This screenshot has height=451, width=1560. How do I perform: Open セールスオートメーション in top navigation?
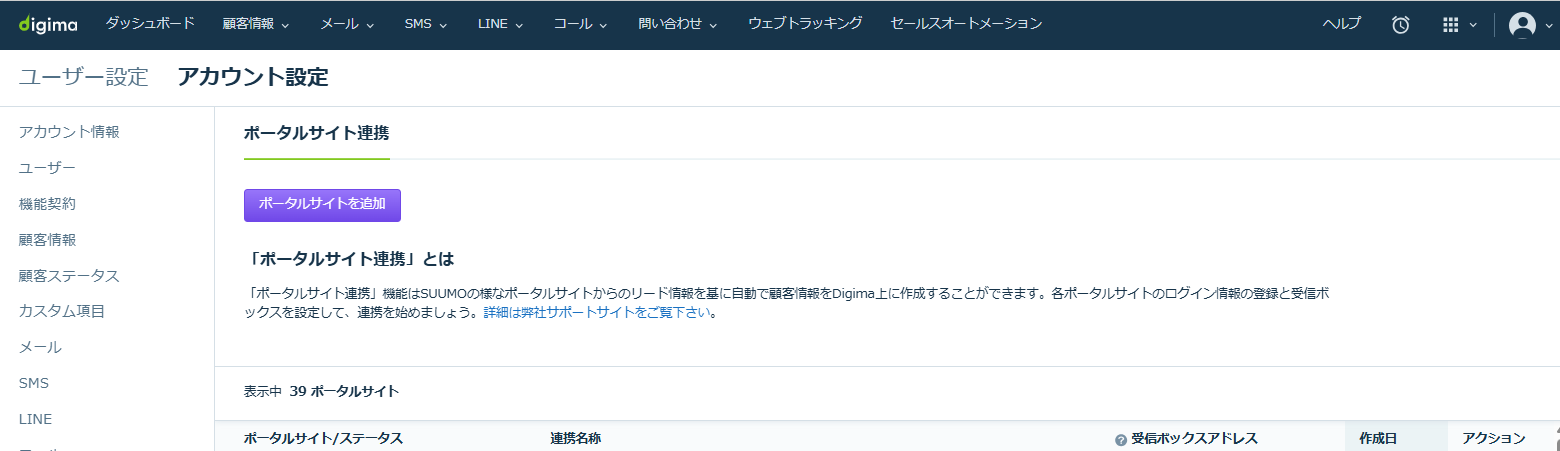[x=966, y=23]
